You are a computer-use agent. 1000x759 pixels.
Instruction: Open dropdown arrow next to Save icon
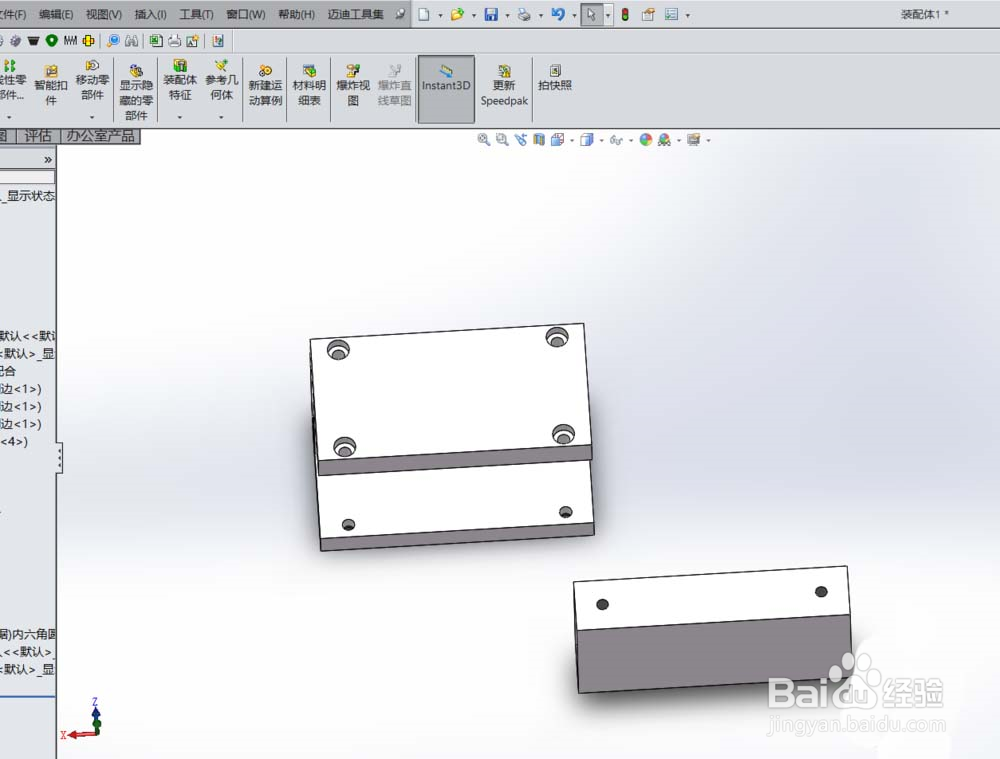coord(507,15)
